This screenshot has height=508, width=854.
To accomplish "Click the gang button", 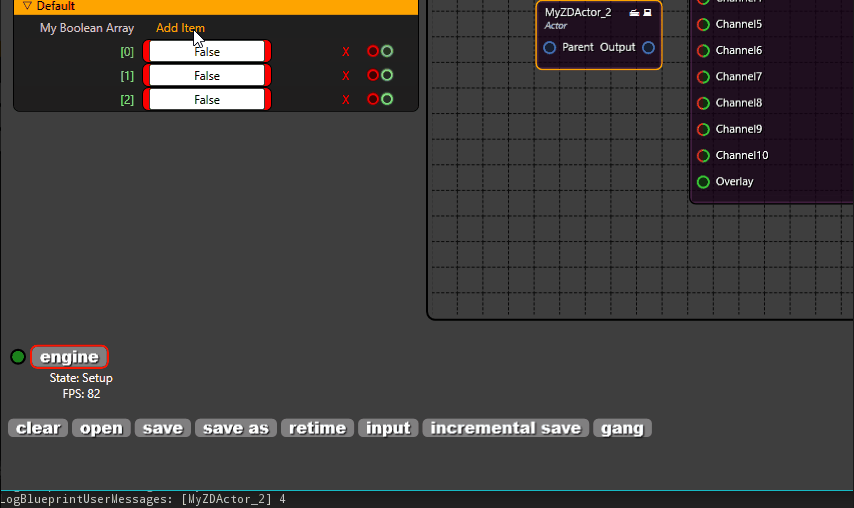I will (622, 428).
